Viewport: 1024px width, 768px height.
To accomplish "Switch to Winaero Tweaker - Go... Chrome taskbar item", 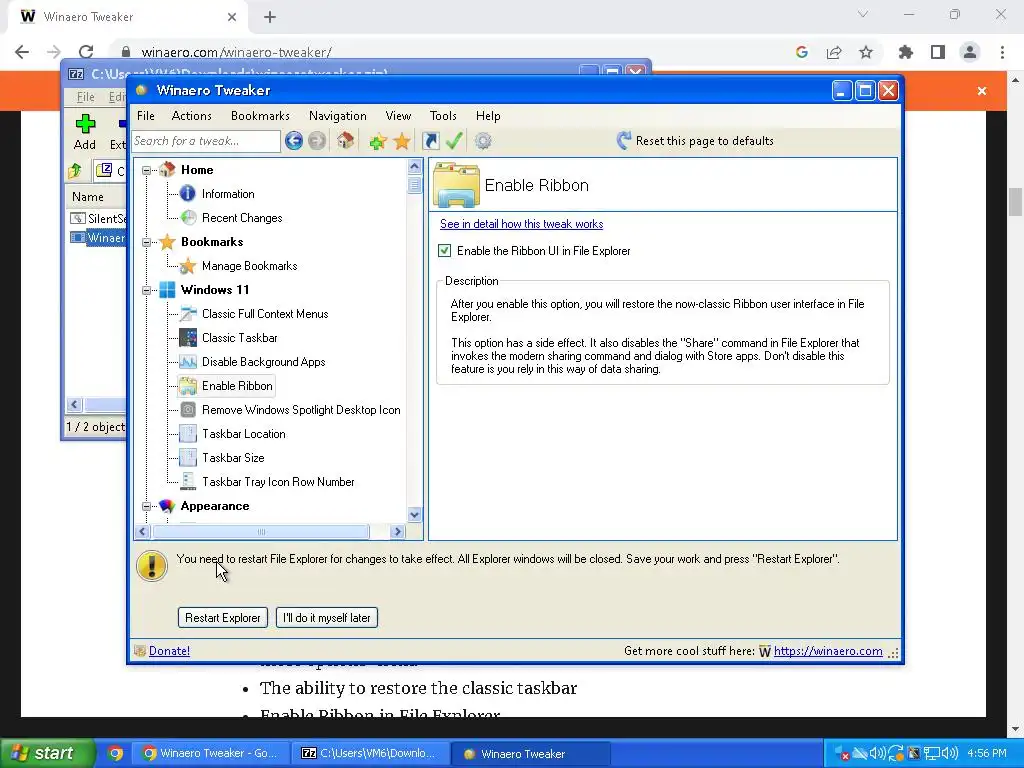I will [211, 754].
